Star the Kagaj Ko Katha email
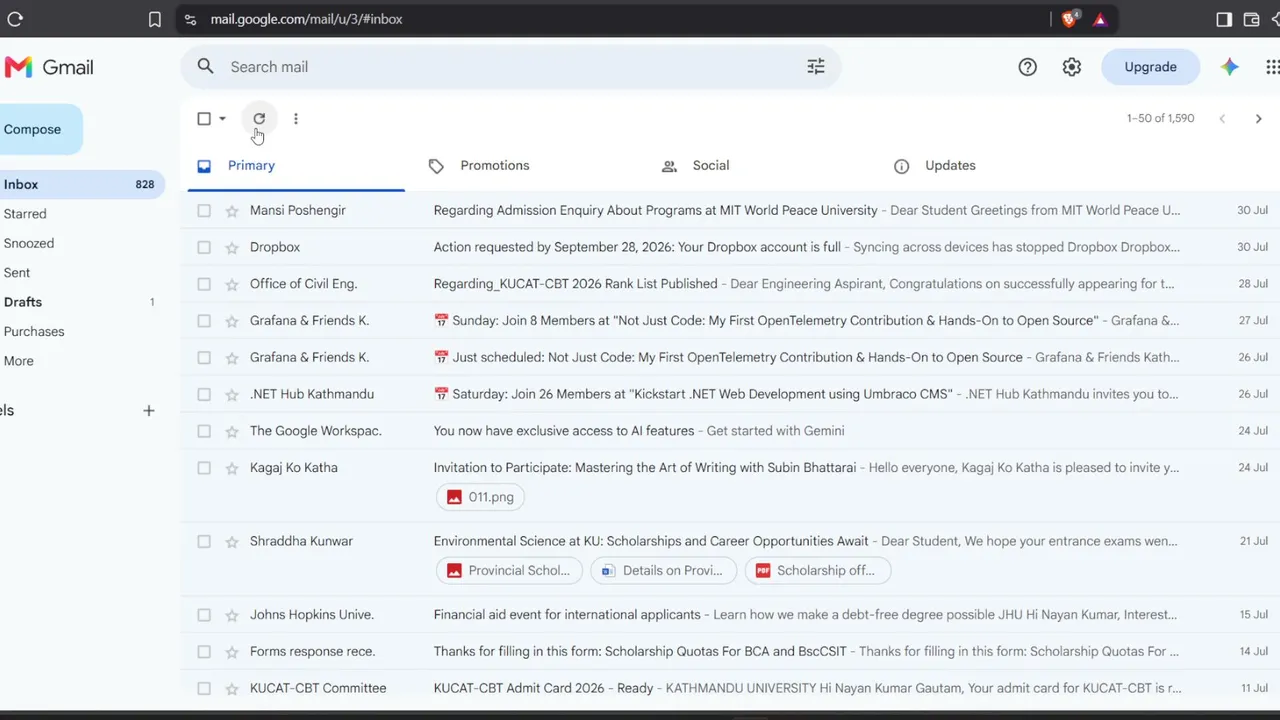 click(232, 468)
